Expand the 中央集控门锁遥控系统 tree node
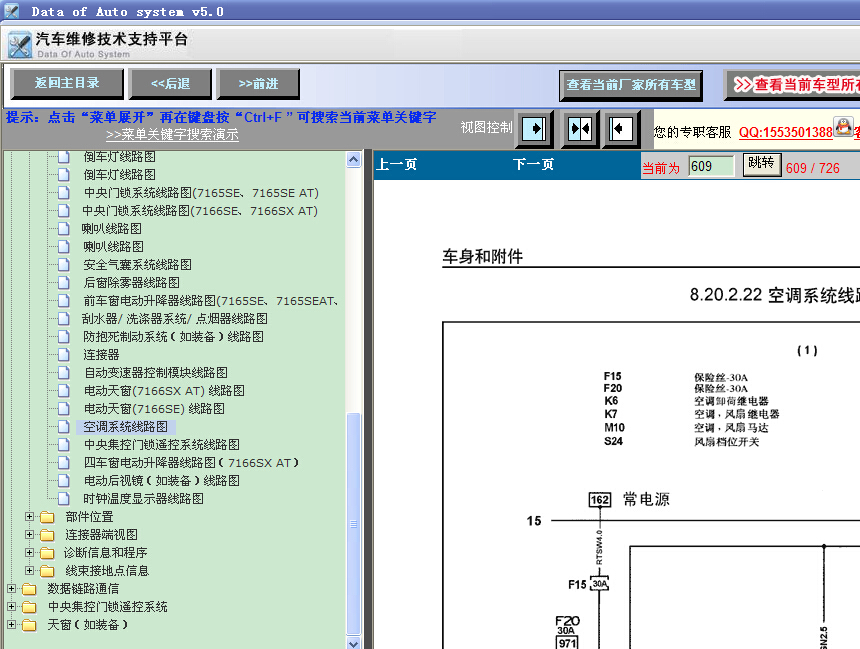 (x=11, y=607)
